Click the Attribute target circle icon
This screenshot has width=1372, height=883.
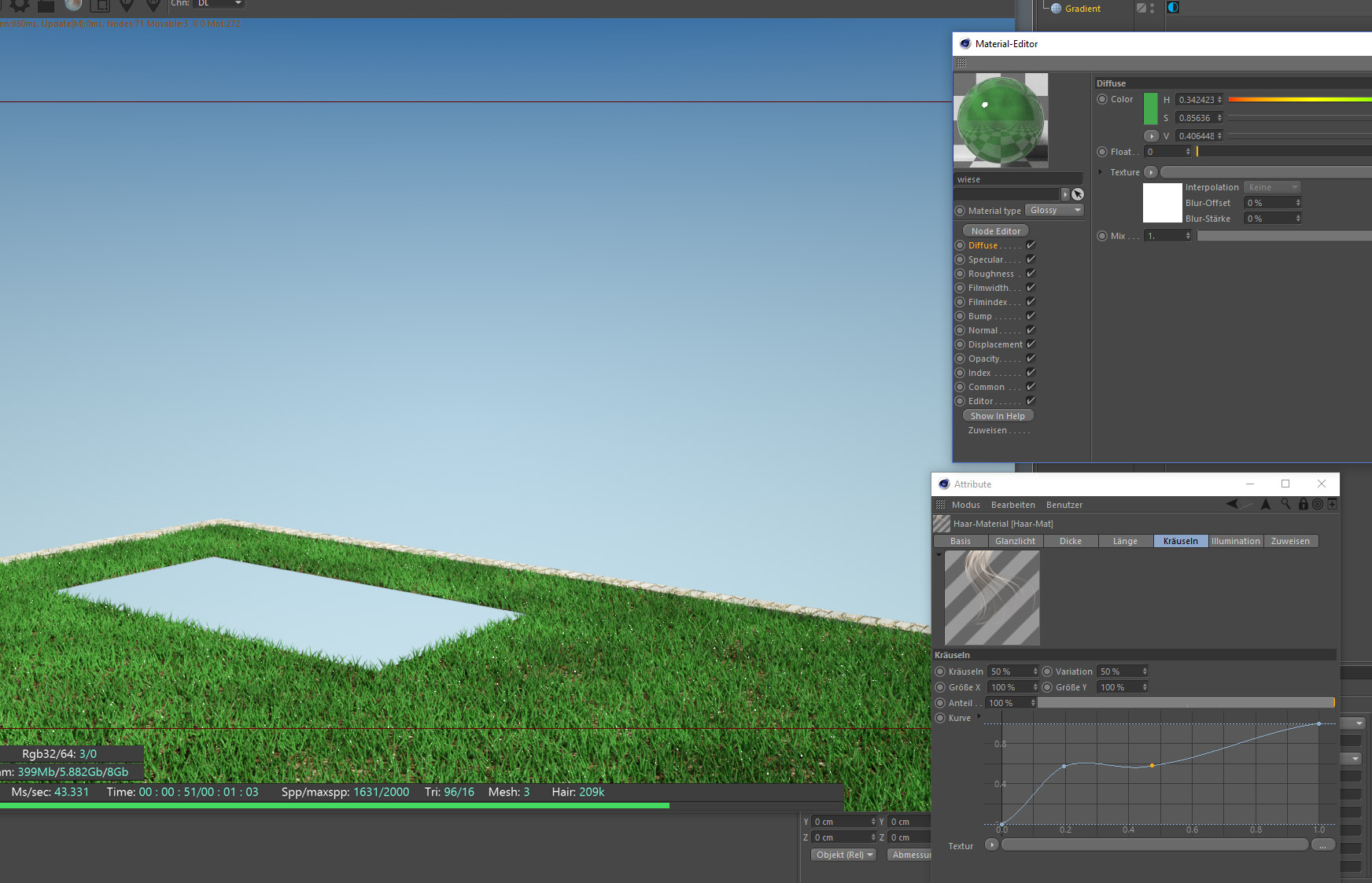click(1318, 504)
